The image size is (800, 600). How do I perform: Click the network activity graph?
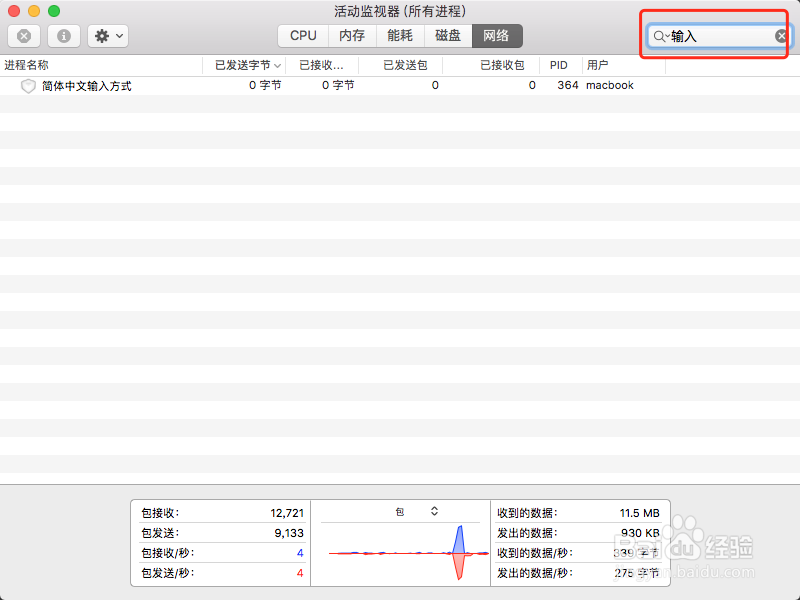pyautogui.click(x=409, y=553)
